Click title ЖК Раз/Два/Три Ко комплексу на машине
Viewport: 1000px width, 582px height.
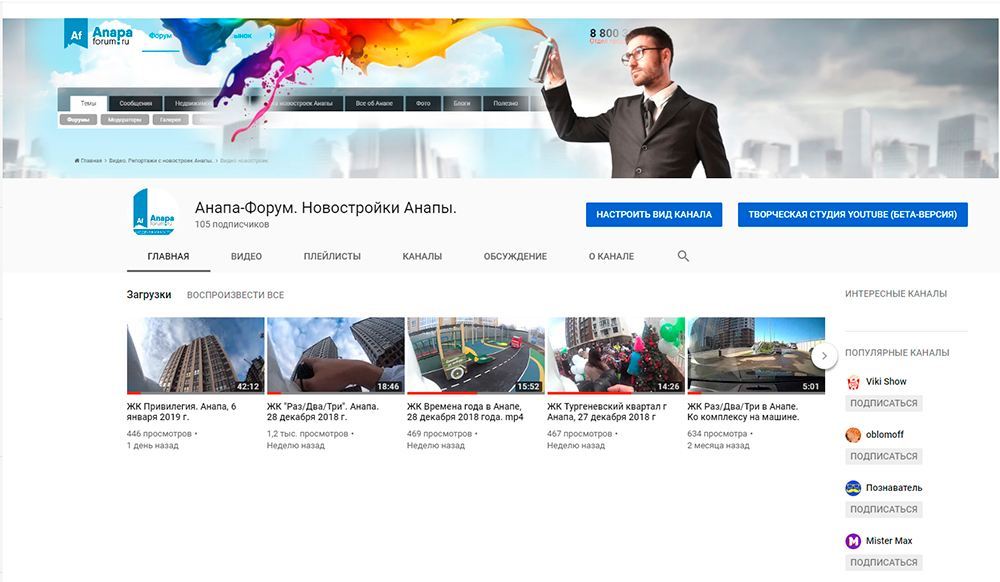pyautogui.click(x=743, y=412)
